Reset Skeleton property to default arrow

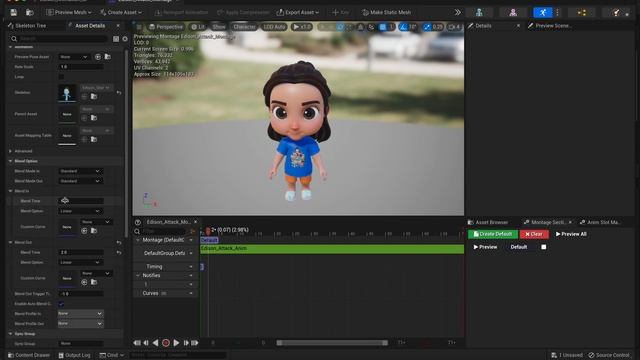pyautogui.click(x=119, y=93)
